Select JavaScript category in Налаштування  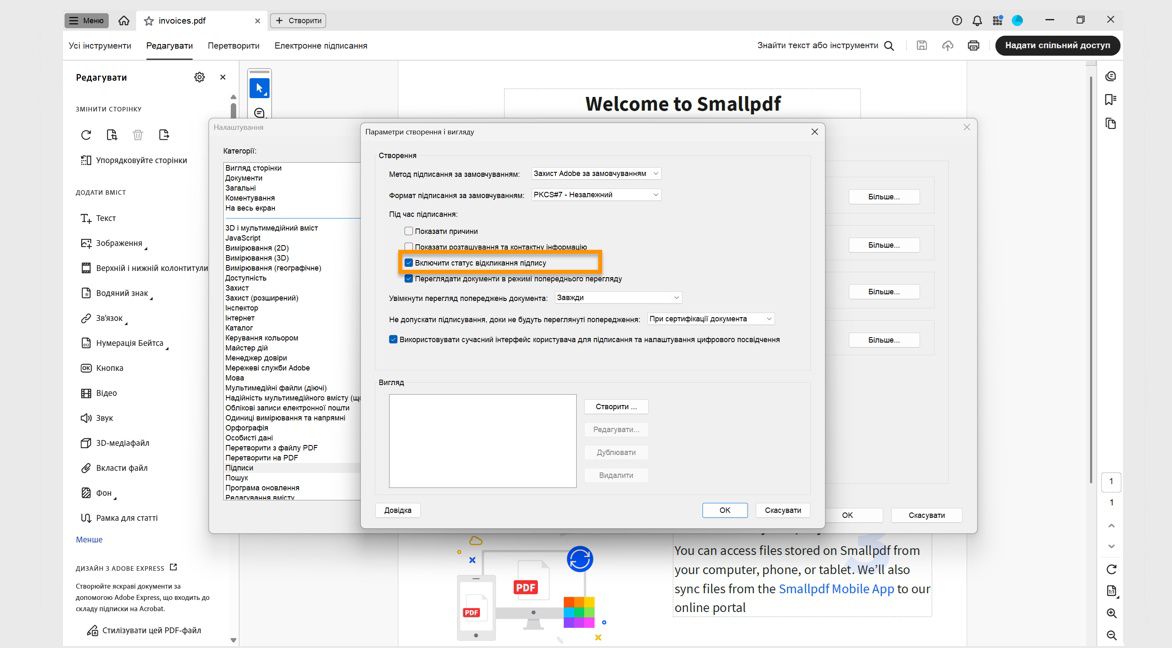243,238
